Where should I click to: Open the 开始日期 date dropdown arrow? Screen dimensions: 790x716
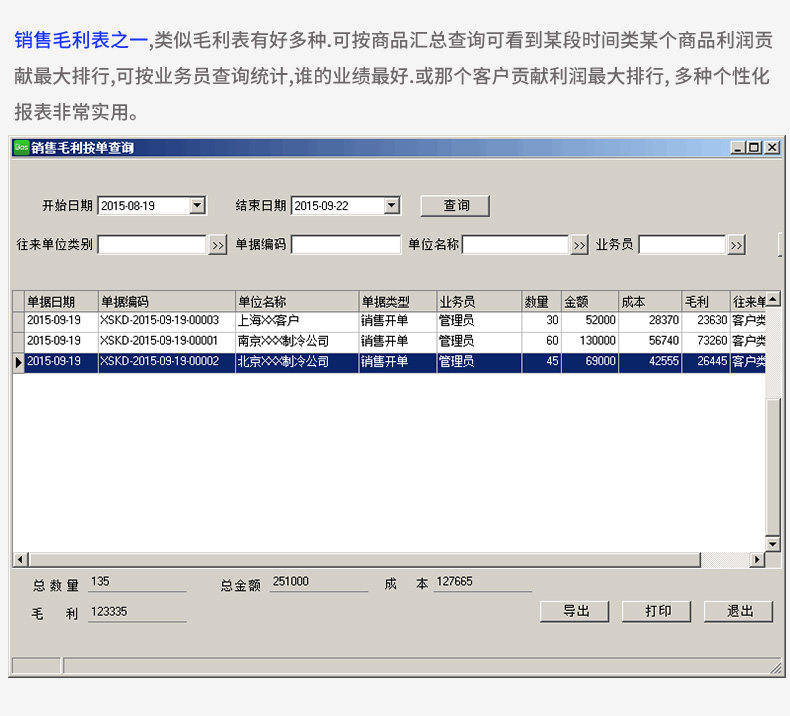click(x=198, y=206)
